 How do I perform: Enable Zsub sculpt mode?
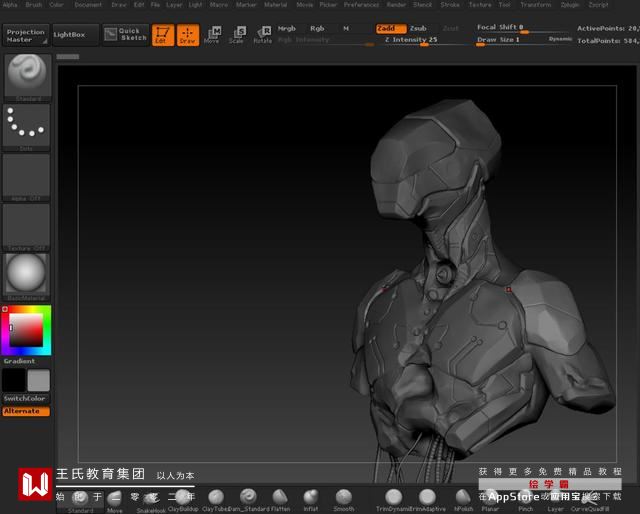pos(418,29)
